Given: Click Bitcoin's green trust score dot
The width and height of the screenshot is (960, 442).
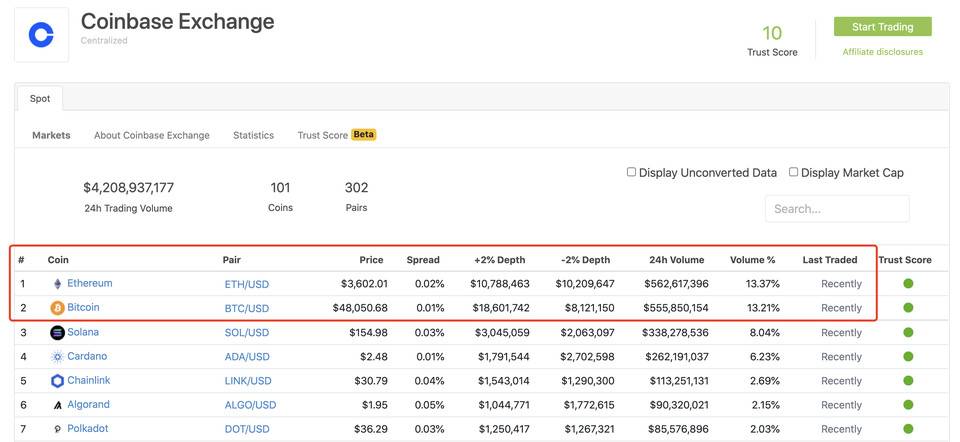Looking at the screenshot, I should pos(908,307).
